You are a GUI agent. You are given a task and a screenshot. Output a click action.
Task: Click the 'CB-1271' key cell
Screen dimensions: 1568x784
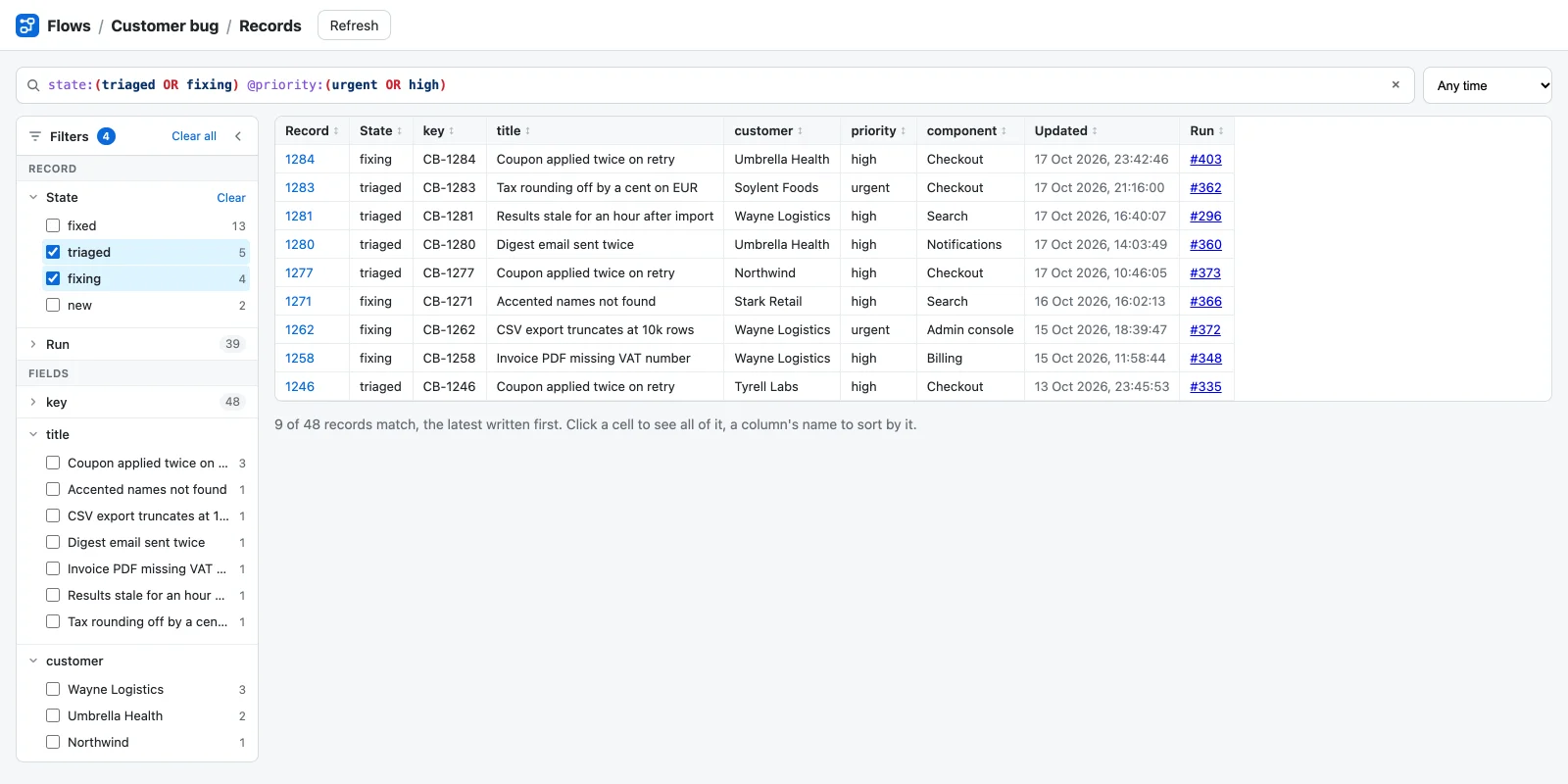click(x=449, y=301)
